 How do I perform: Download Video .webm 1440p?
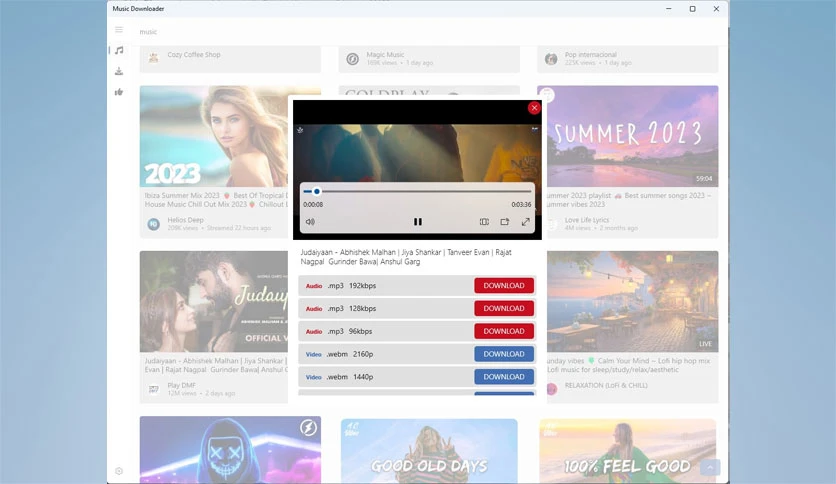click(x=504, y=377)
